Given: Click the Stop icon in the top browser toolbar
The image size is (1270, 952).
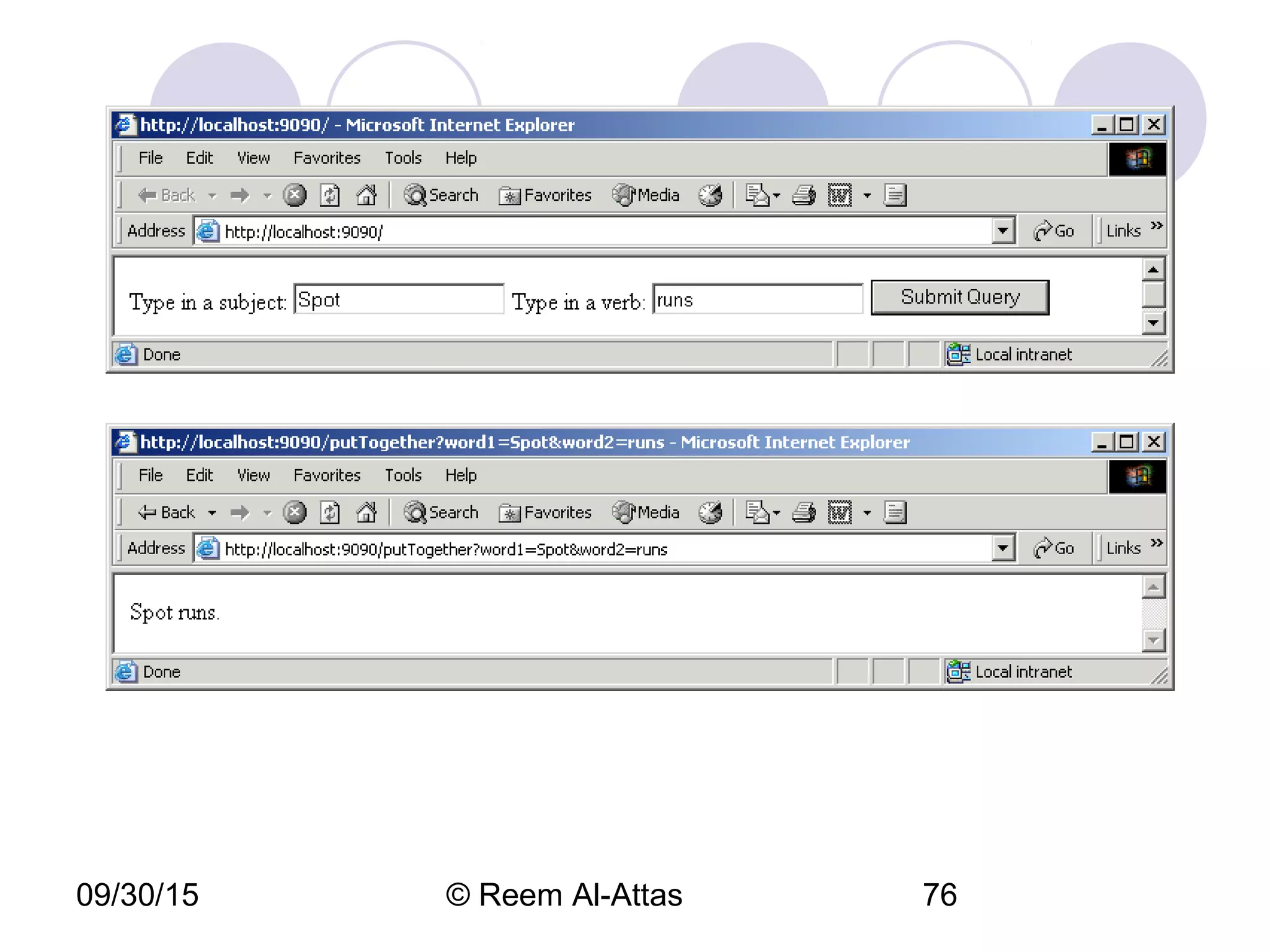Looking at the screenshot, I should click(295, 195).
